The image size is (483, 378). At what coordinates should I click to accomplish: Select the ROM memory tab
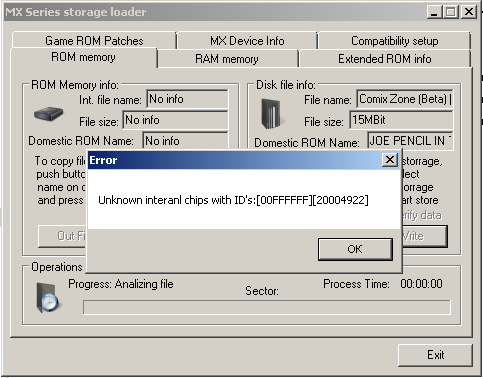coord(83,57)
